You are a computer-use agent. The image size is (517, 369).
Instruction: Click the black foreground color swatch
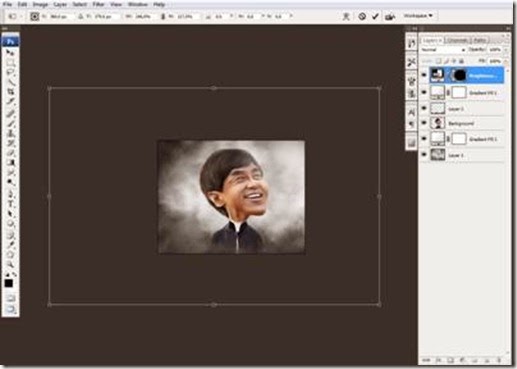(9, 283)
